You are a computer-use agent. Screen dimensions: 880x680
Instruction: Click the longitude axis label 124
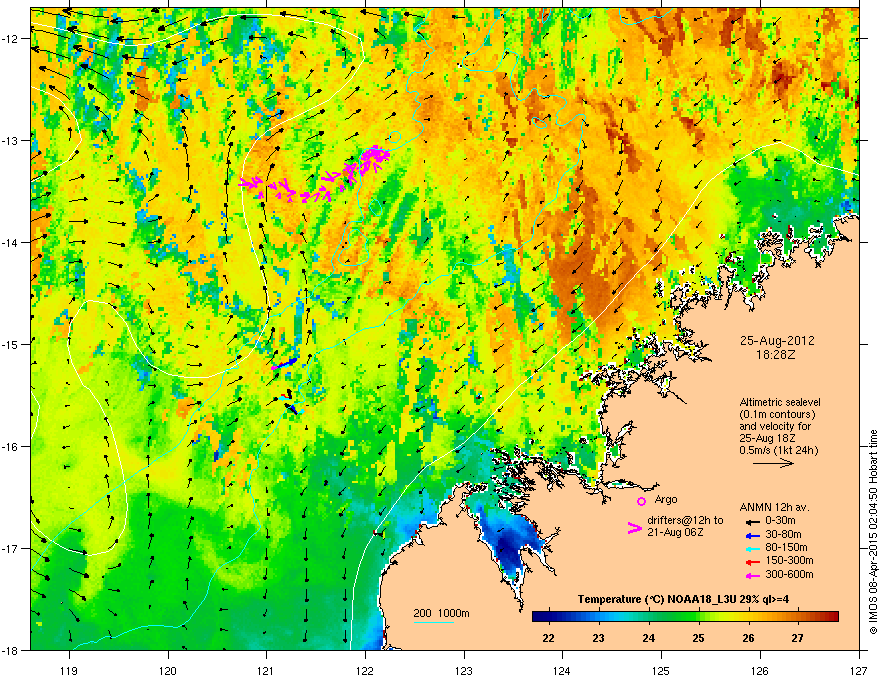pos(563,670)
